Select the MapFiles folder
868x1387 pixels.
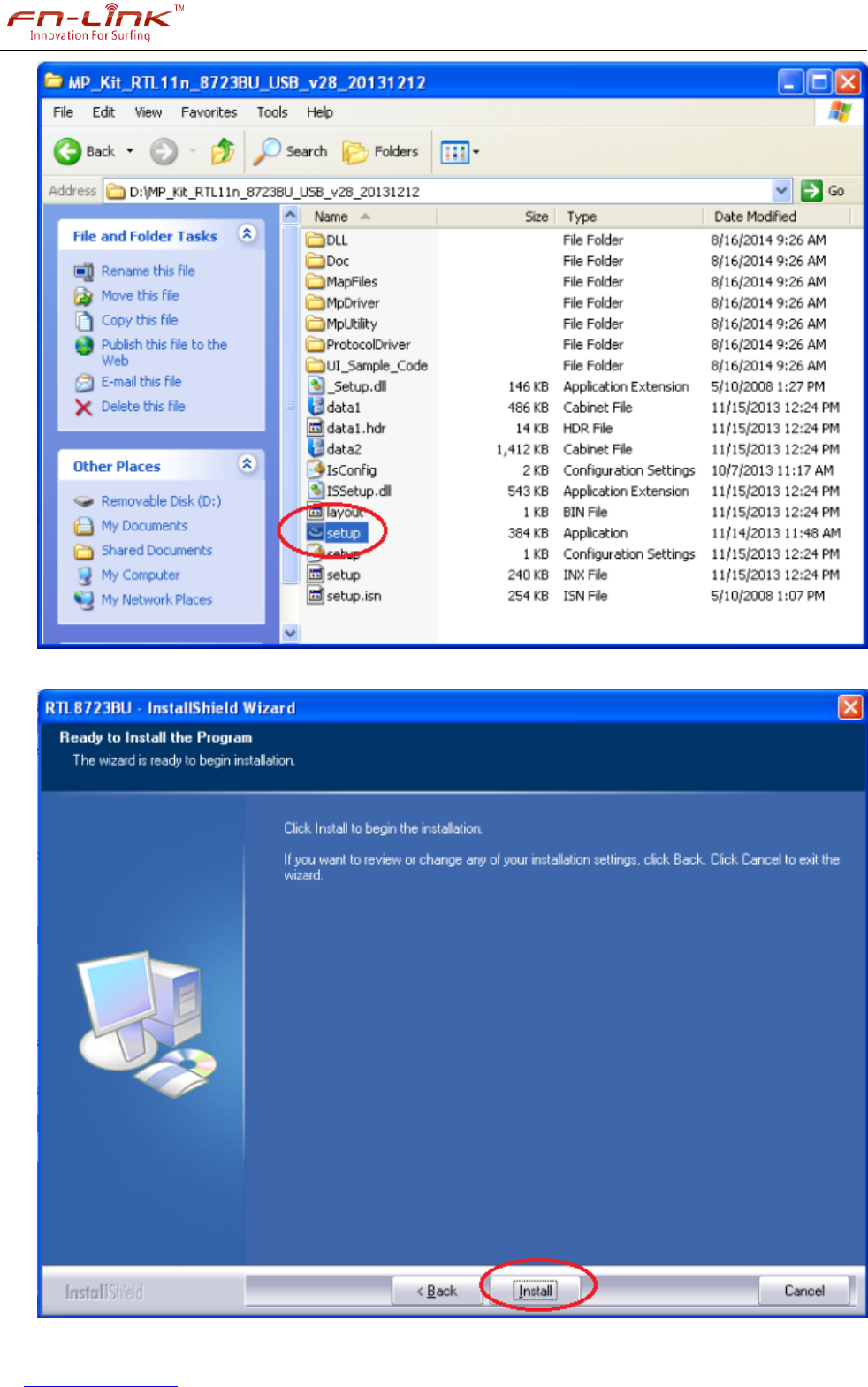point(342,282)
